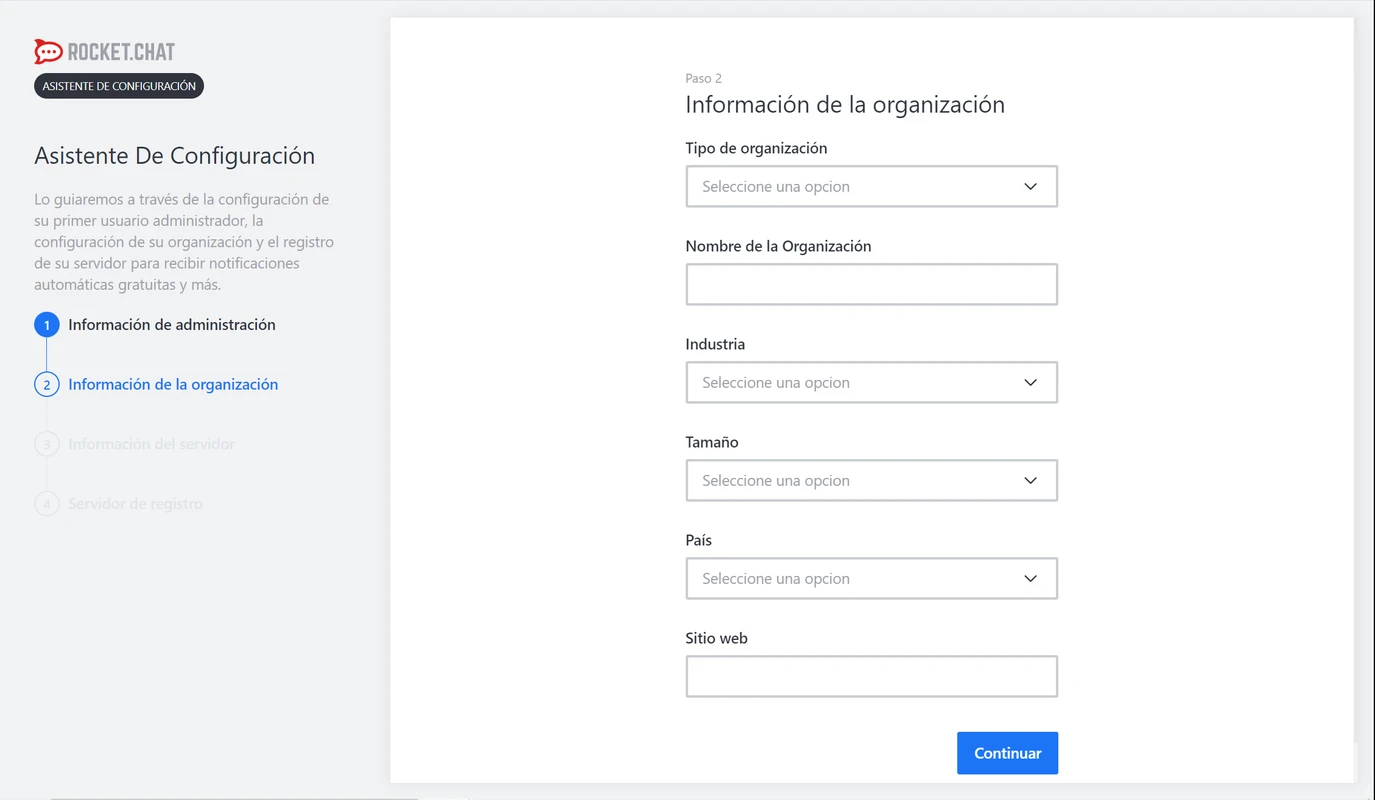1375x800 pixels.
Task: Open the Tipo de organización dropdown
Action: click(871, 187)
